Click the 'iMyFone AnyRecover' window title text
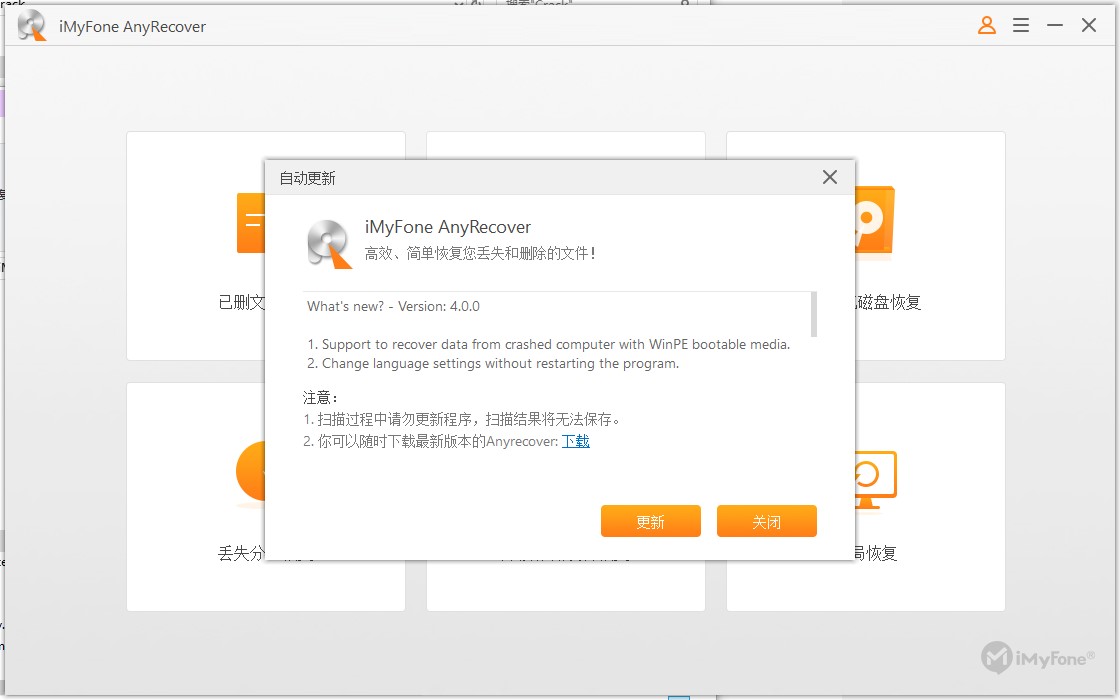Image resolution: width=1120 pixels, height=700 pixels. pyautogui.click(x=132, y=26)
